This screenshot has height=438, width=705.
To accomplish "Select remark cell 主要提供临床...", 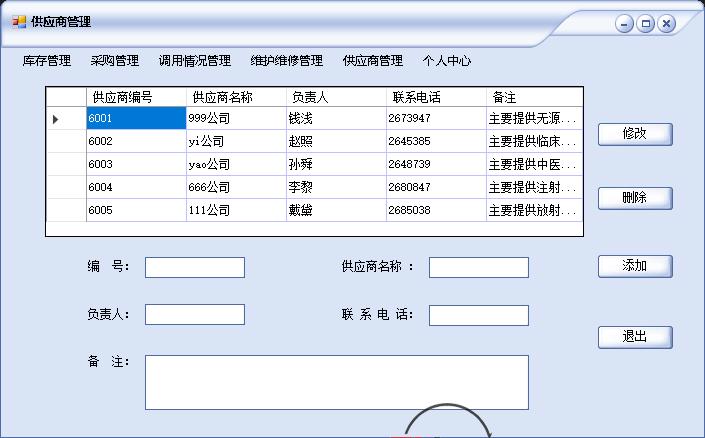I will pyautogui.click(x=535, y=141).
